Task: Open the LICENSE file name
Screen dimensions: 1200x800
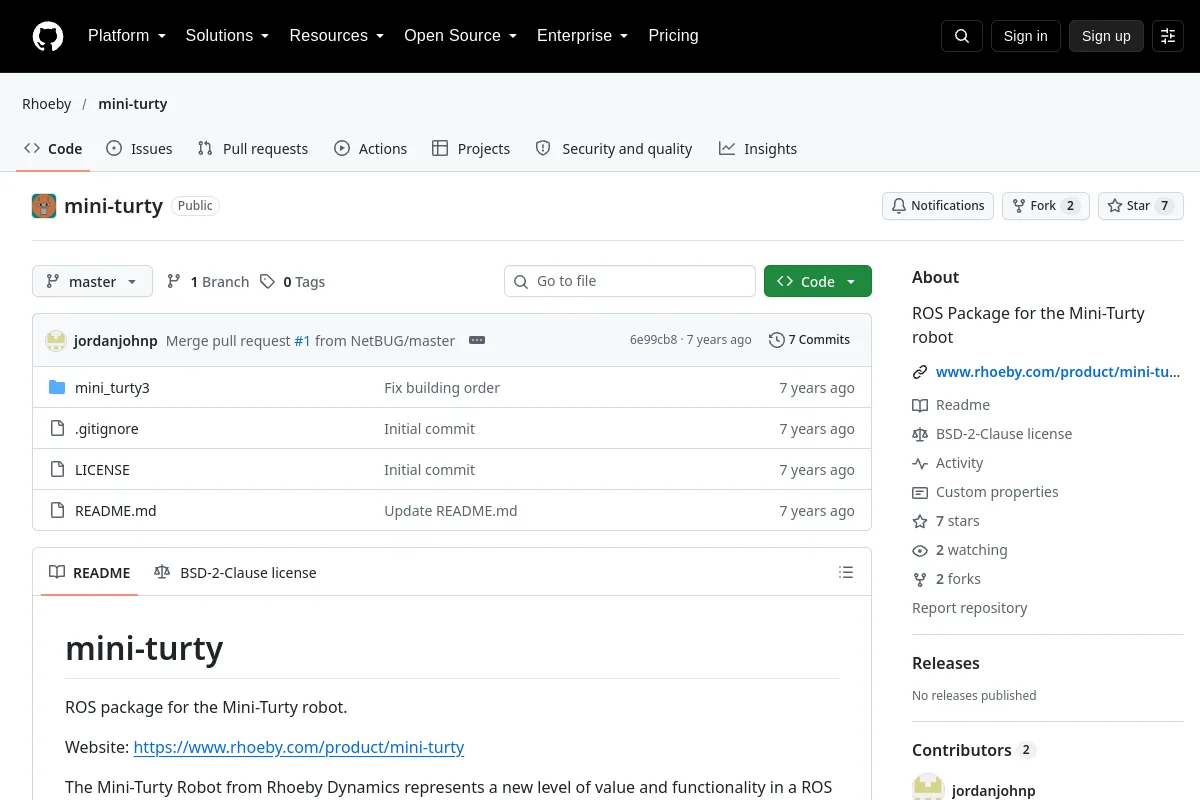Action: click(102, 470)
